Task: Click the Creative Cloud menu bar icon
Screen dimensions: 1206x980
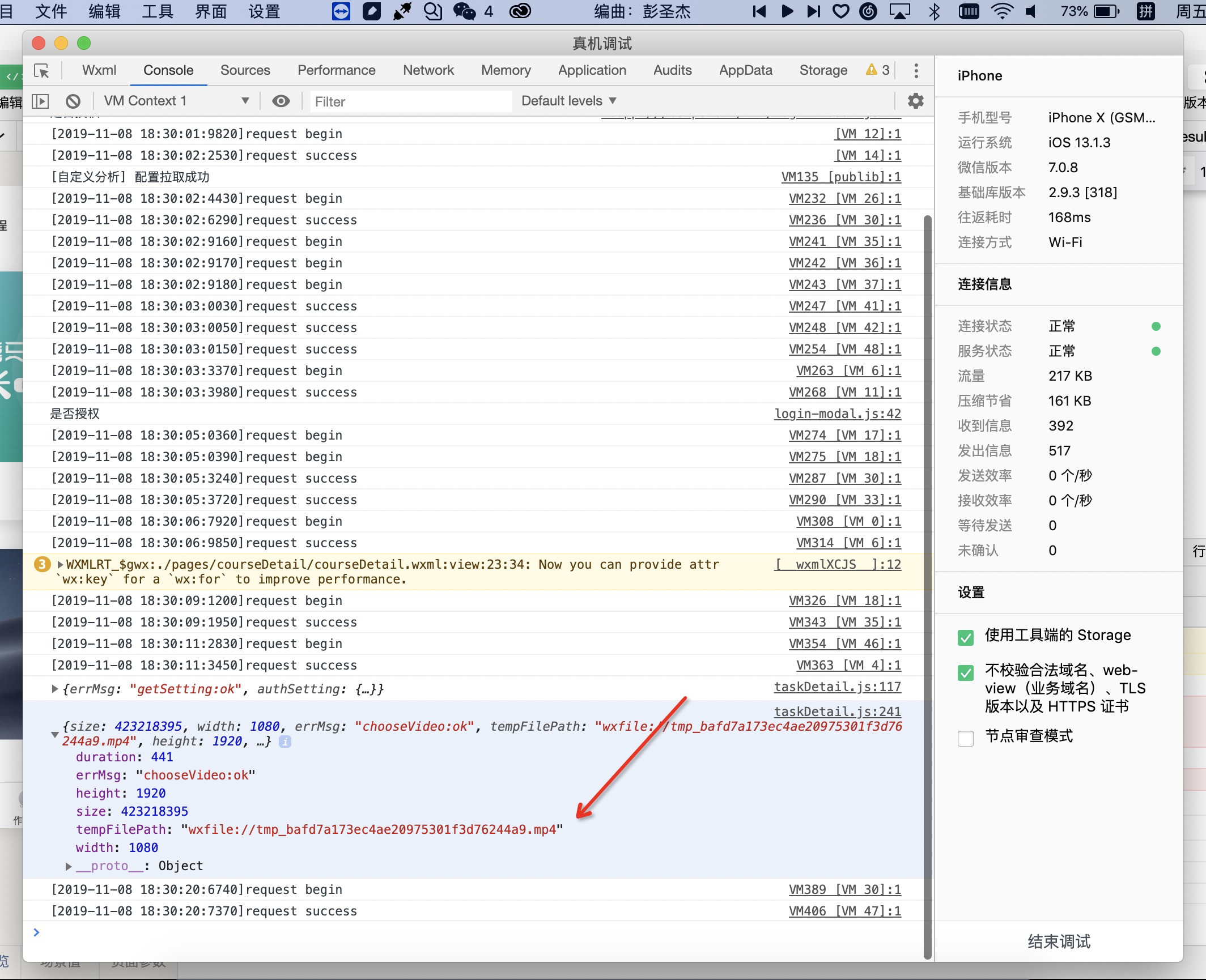Action: [x=520, y=11]
